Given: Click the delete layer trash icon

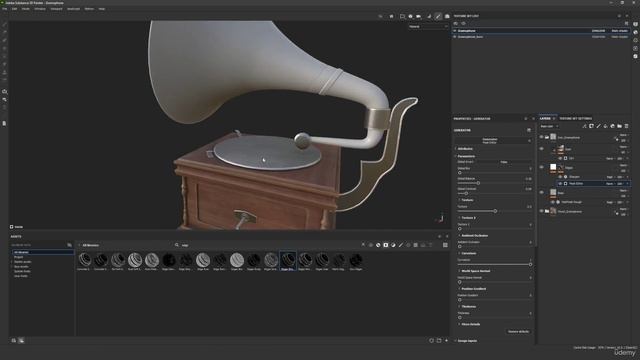Looking at the screenshot, I should 627,126.
